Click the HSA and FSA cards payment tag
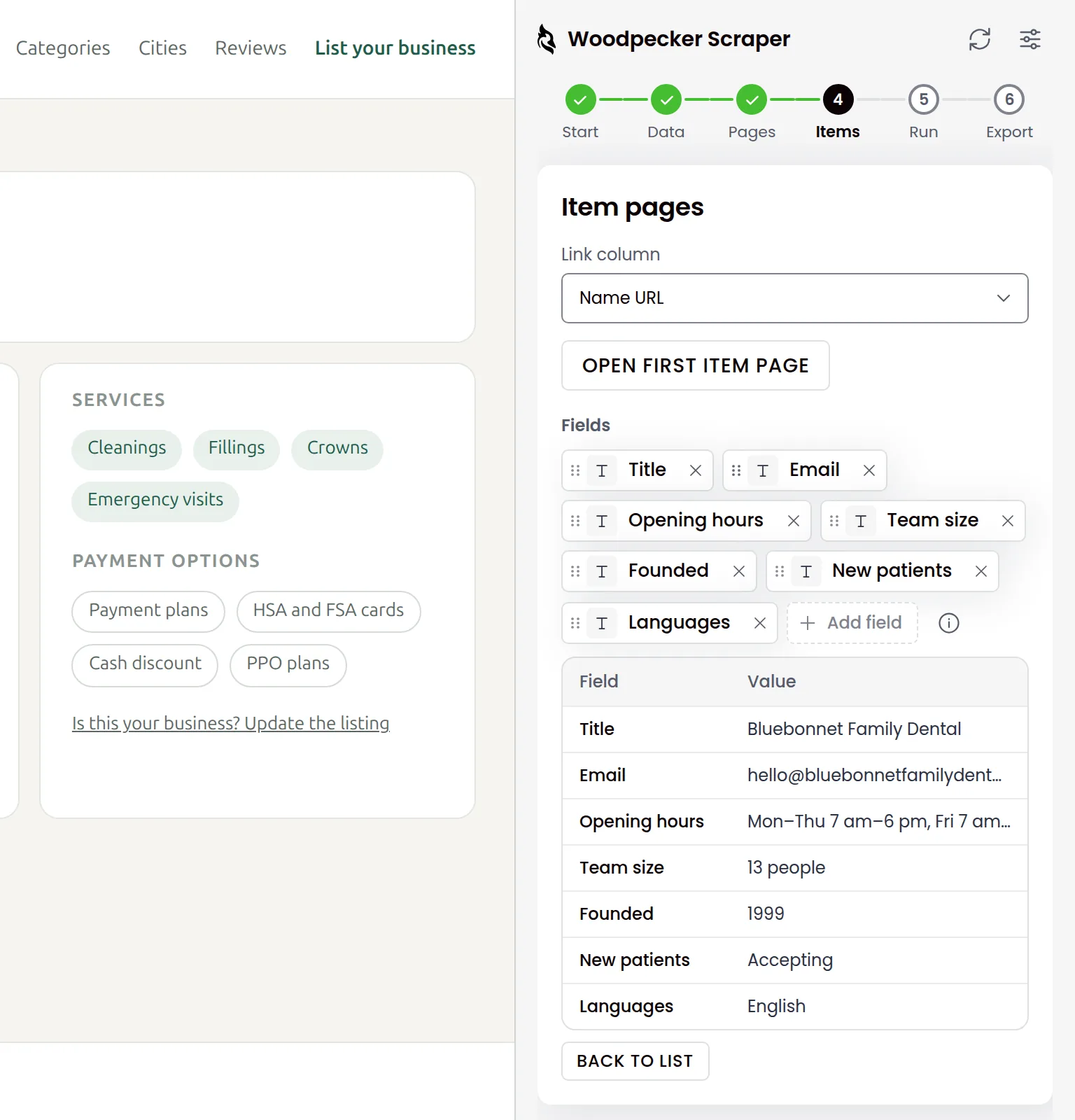Viewport: 1075px width, 1120px height. tap(329, 610)
